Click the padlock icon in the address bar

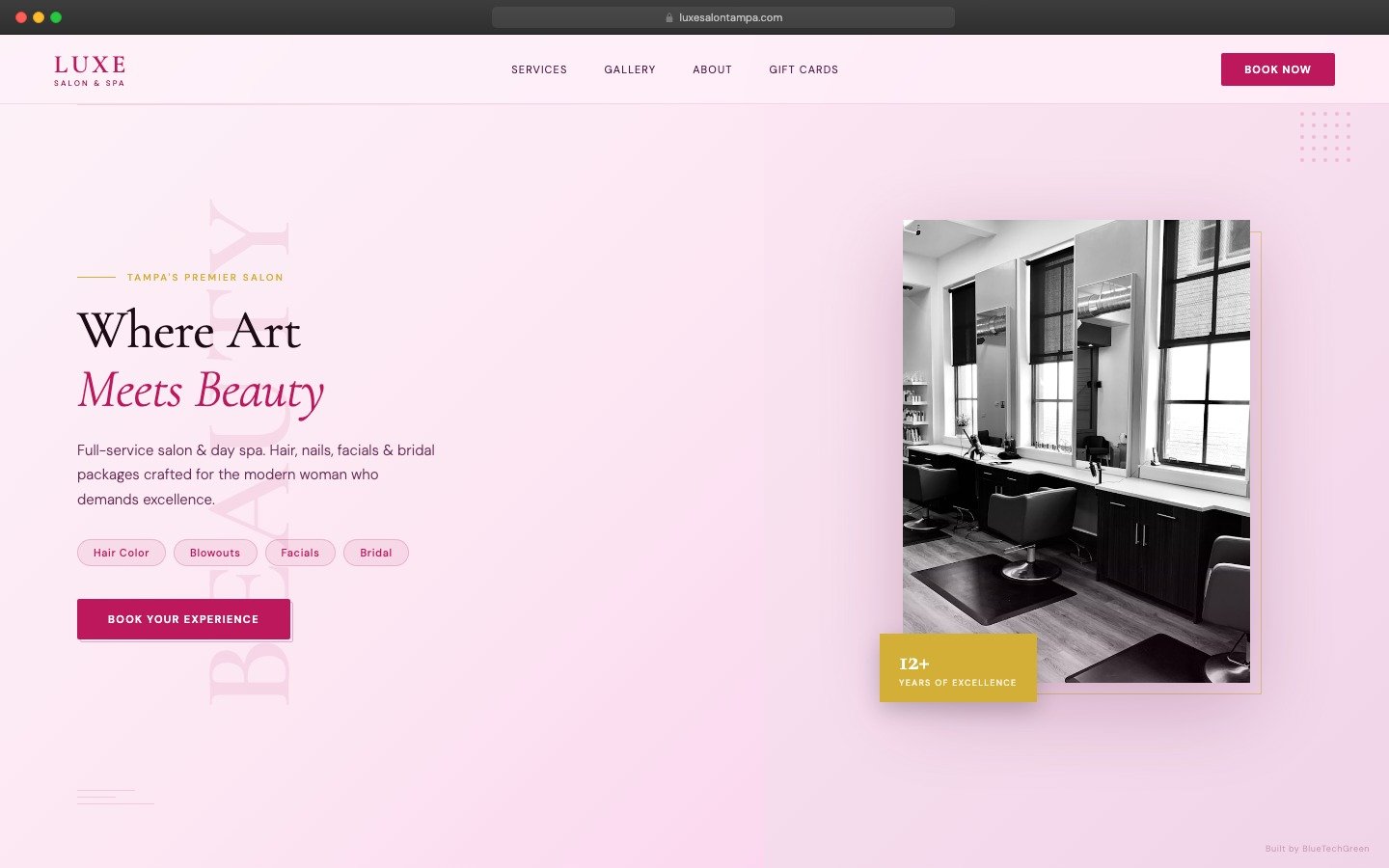point(669,16)
